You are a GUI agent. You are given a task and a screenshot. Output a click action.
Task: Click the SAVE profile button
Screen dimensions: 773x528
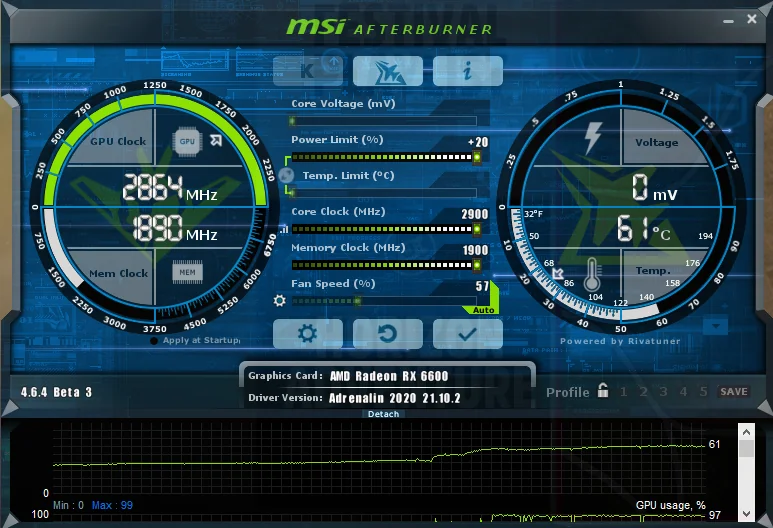coord(734,391)
